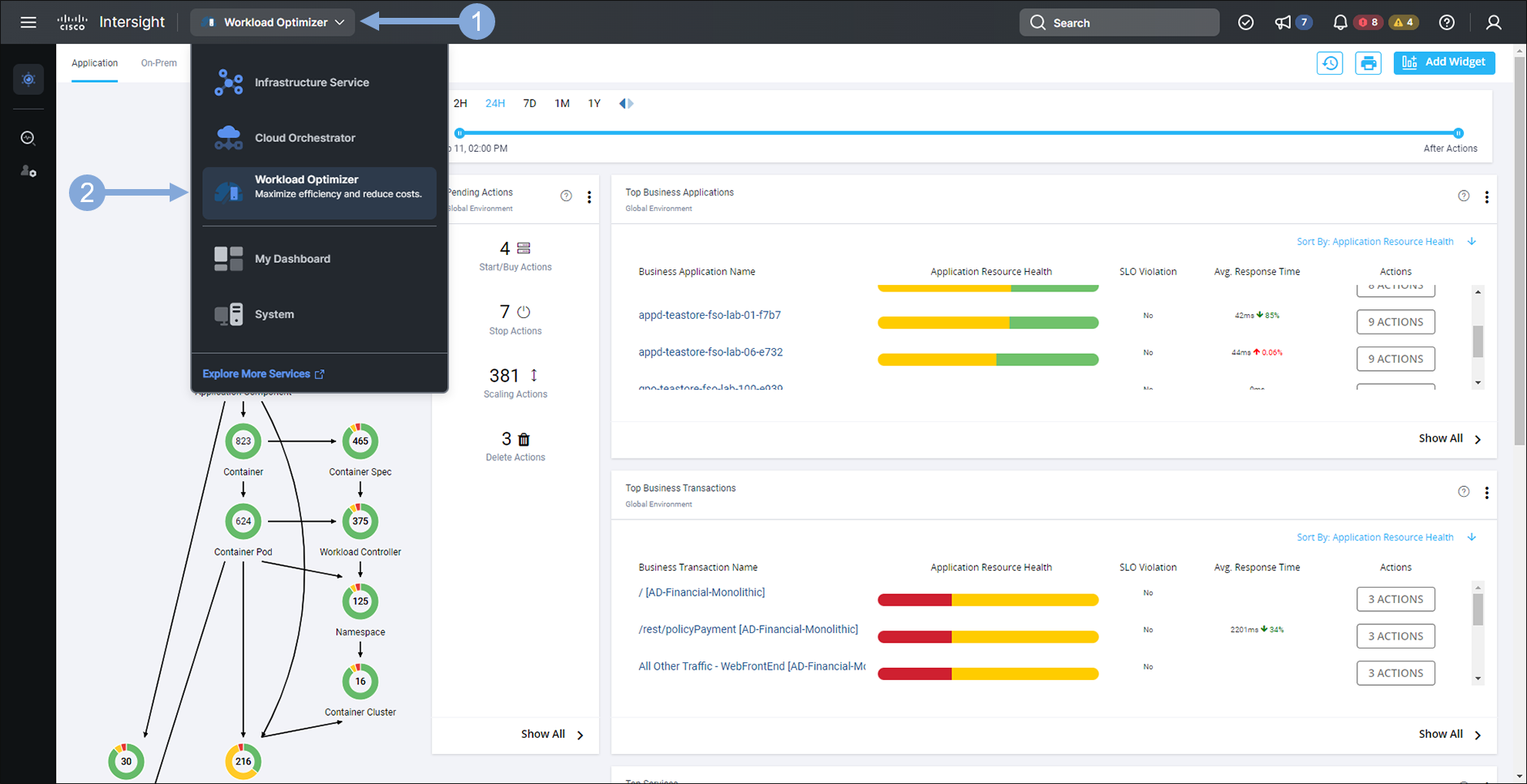Screen dimensions: 1527x784
Task: Select the 24H time range
Action: [x=495, y=103]
